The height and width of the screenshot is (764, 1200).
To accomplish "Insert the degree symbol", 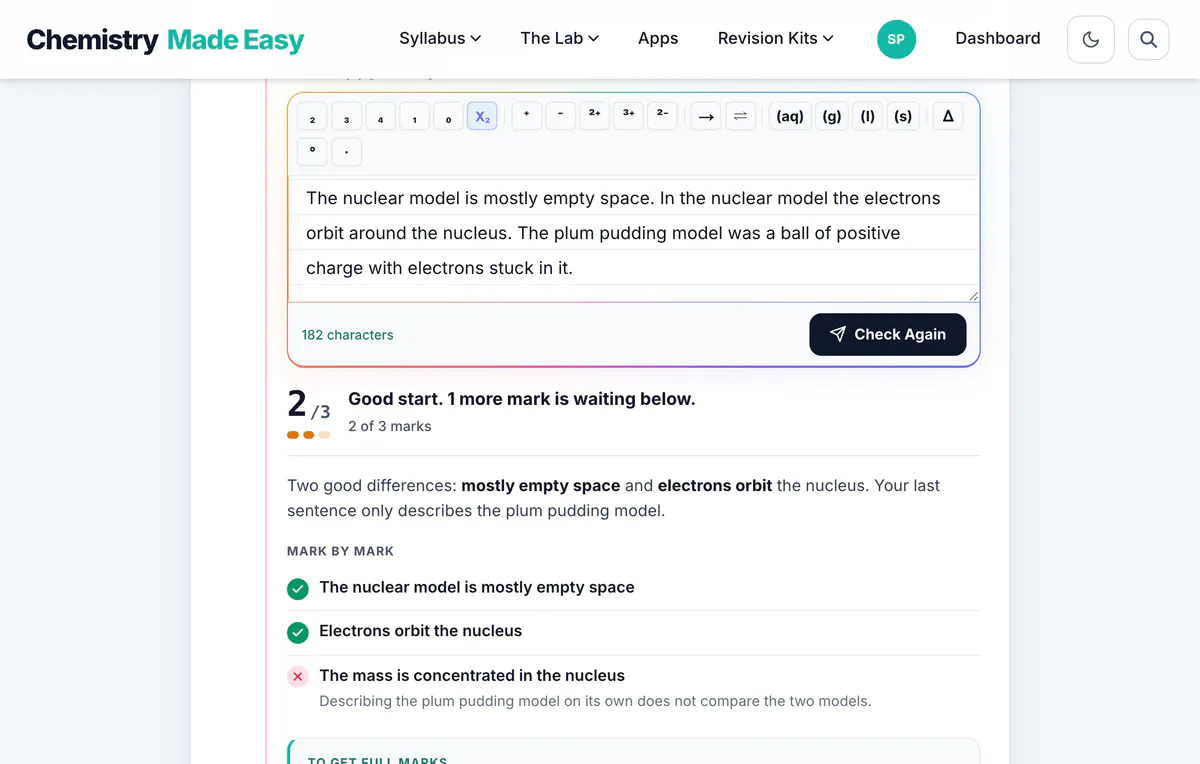I will coord(313,152).
